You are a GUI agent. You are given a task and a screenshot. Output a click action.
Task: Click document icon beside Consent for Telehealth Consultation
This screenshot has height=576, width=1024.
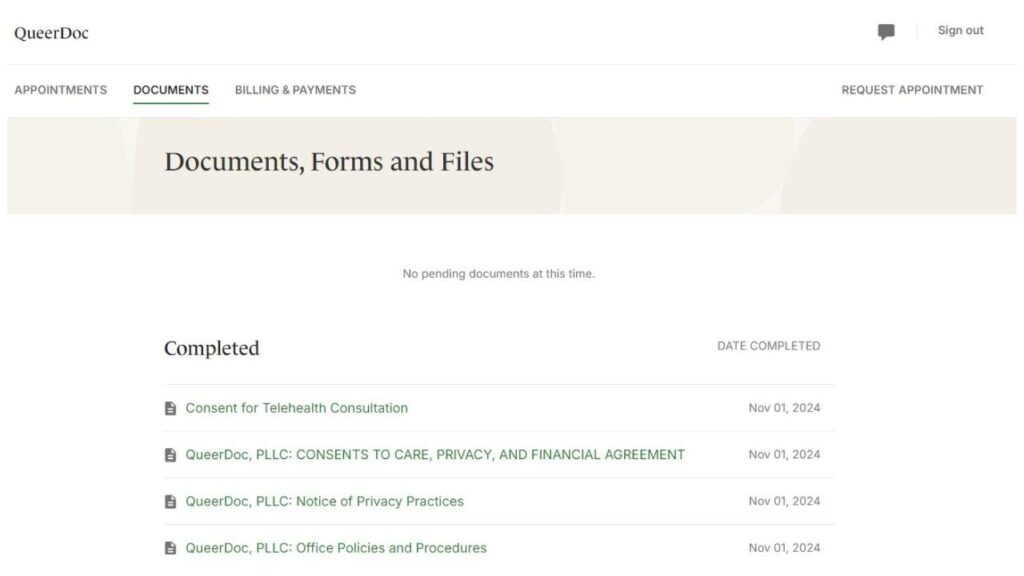pos(170,408)
